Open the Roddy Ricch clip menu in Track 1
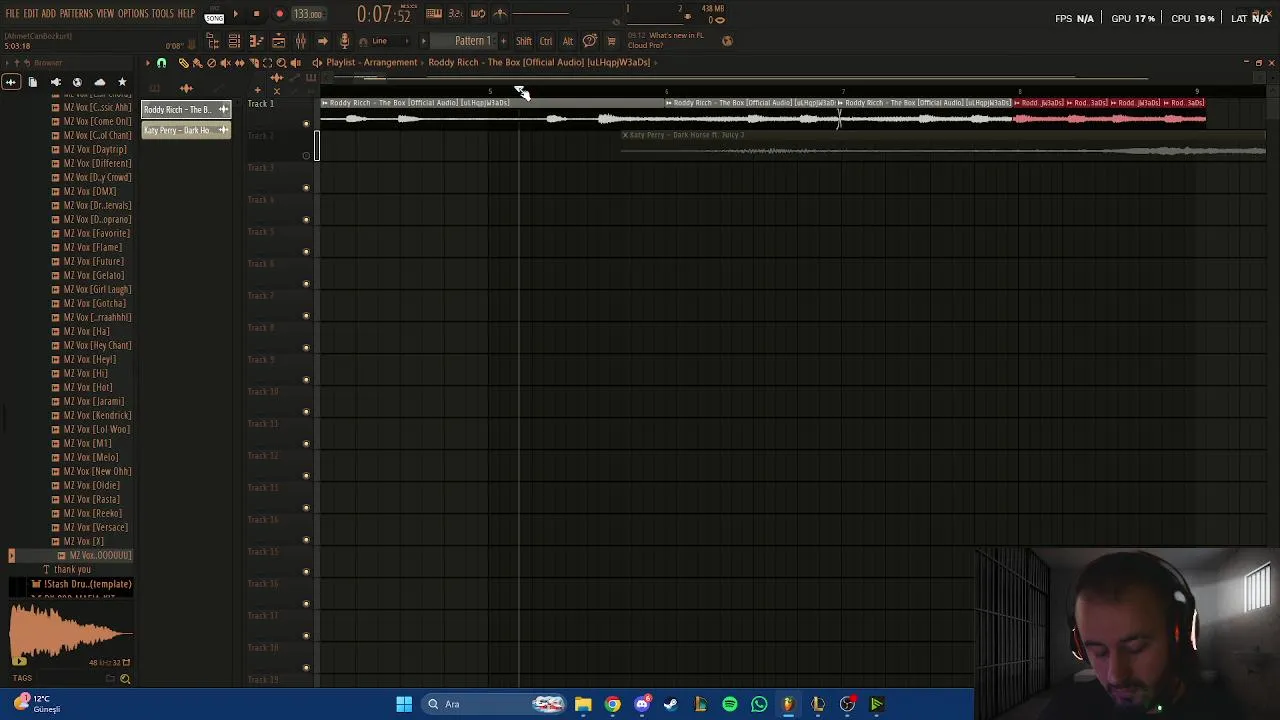The height and width of the screenshot is (720, 1280). (x=324, y=103)
